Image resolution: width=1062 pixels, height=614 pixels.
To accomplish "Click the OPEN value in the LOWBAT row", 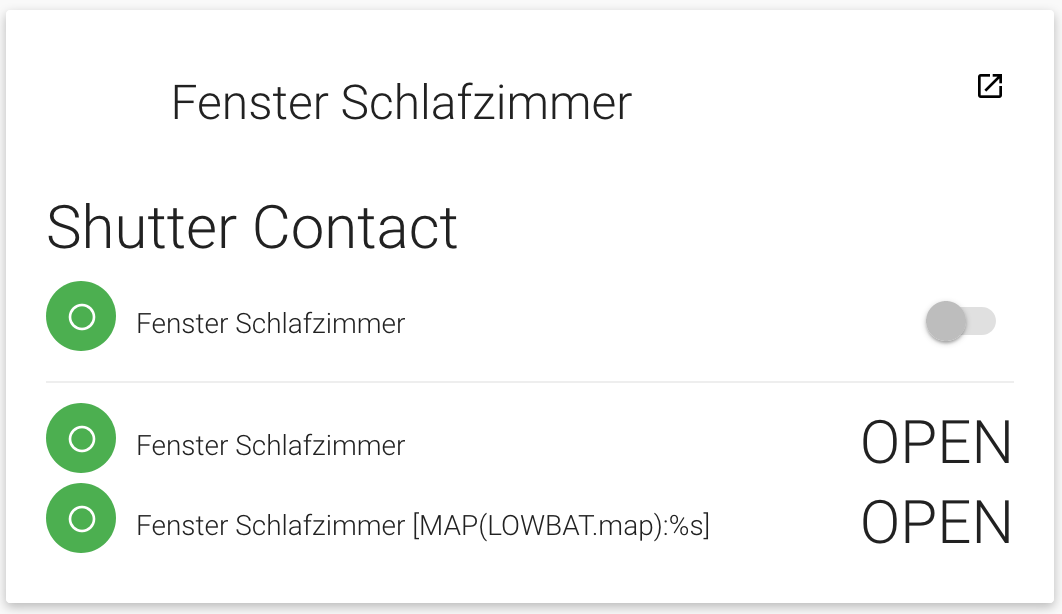I will point(936,523).
